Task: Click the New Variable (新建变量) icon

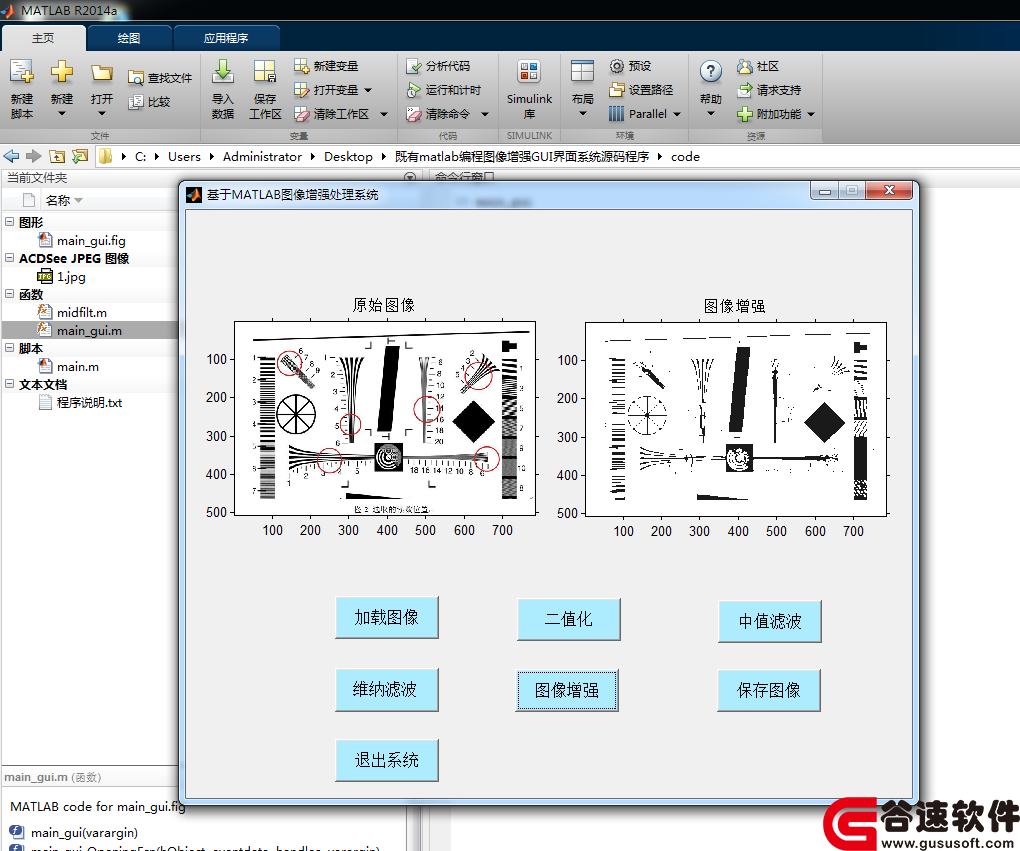Action: [301, 66]
